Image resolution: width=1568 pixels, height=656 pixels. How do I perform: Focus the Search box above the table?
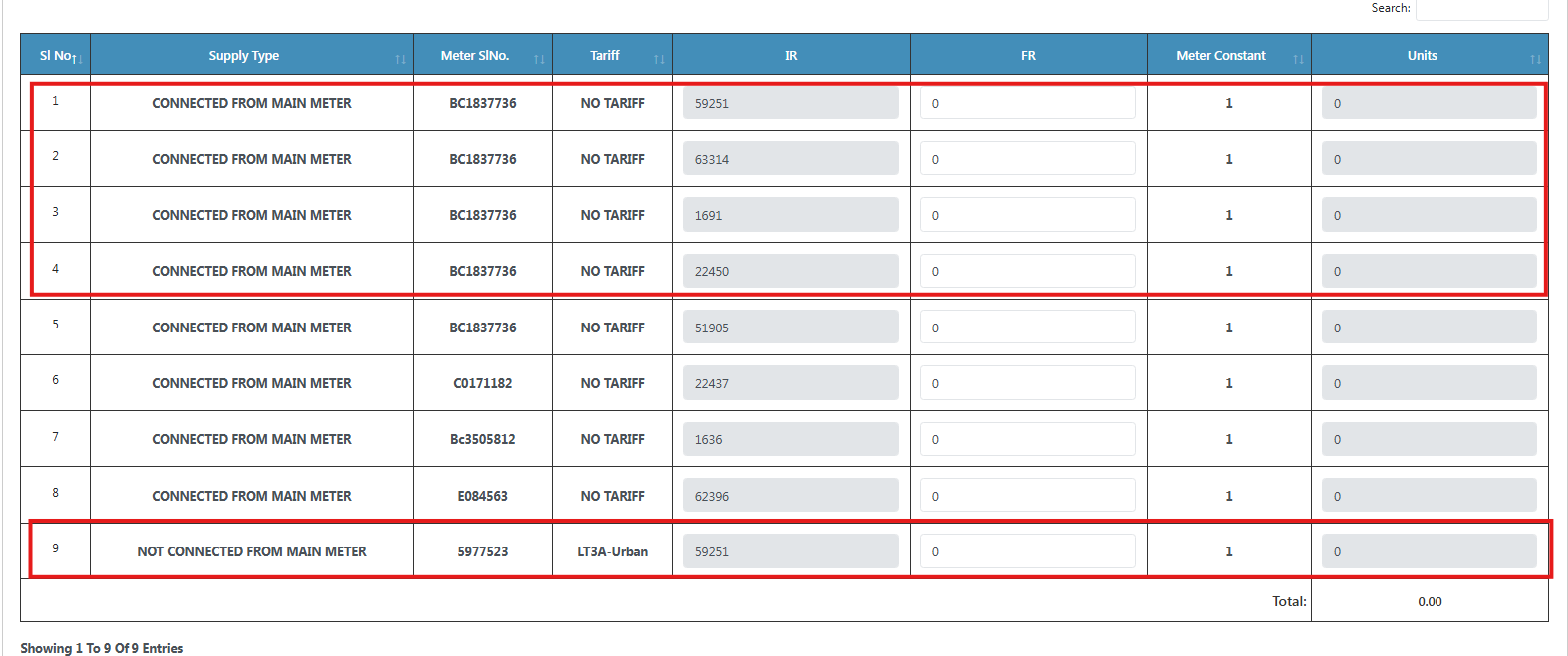(x=1481, y=9)
